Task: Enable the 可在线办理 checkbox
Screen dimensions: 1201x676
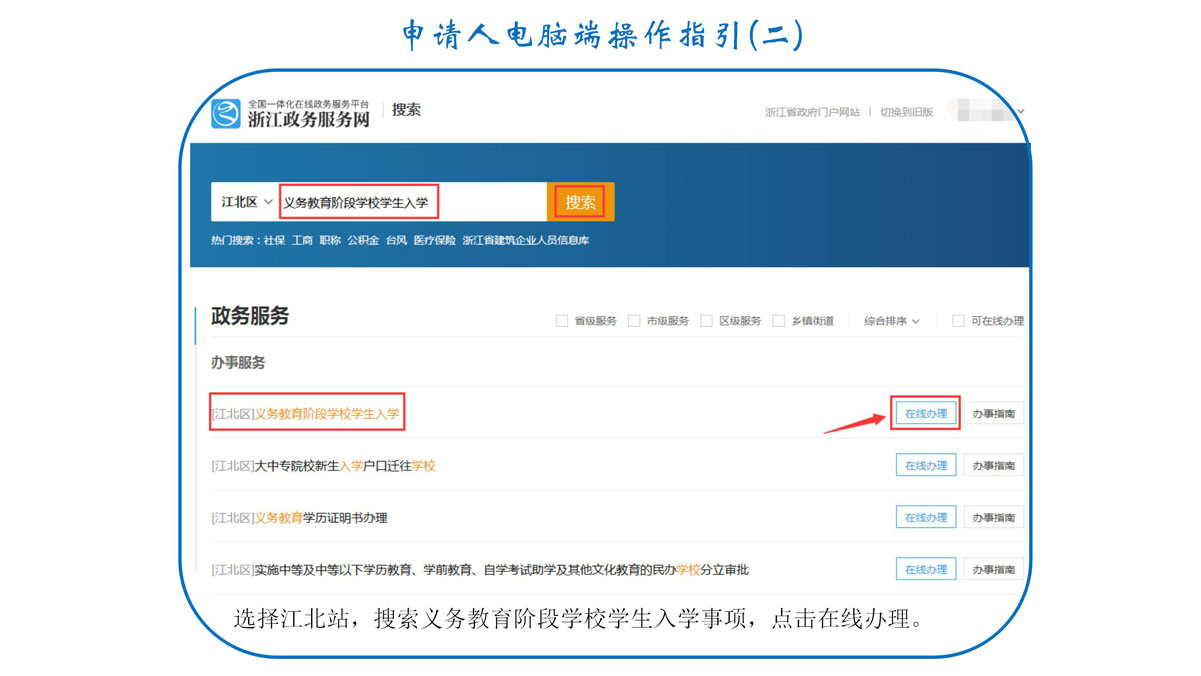Action: 958,321
